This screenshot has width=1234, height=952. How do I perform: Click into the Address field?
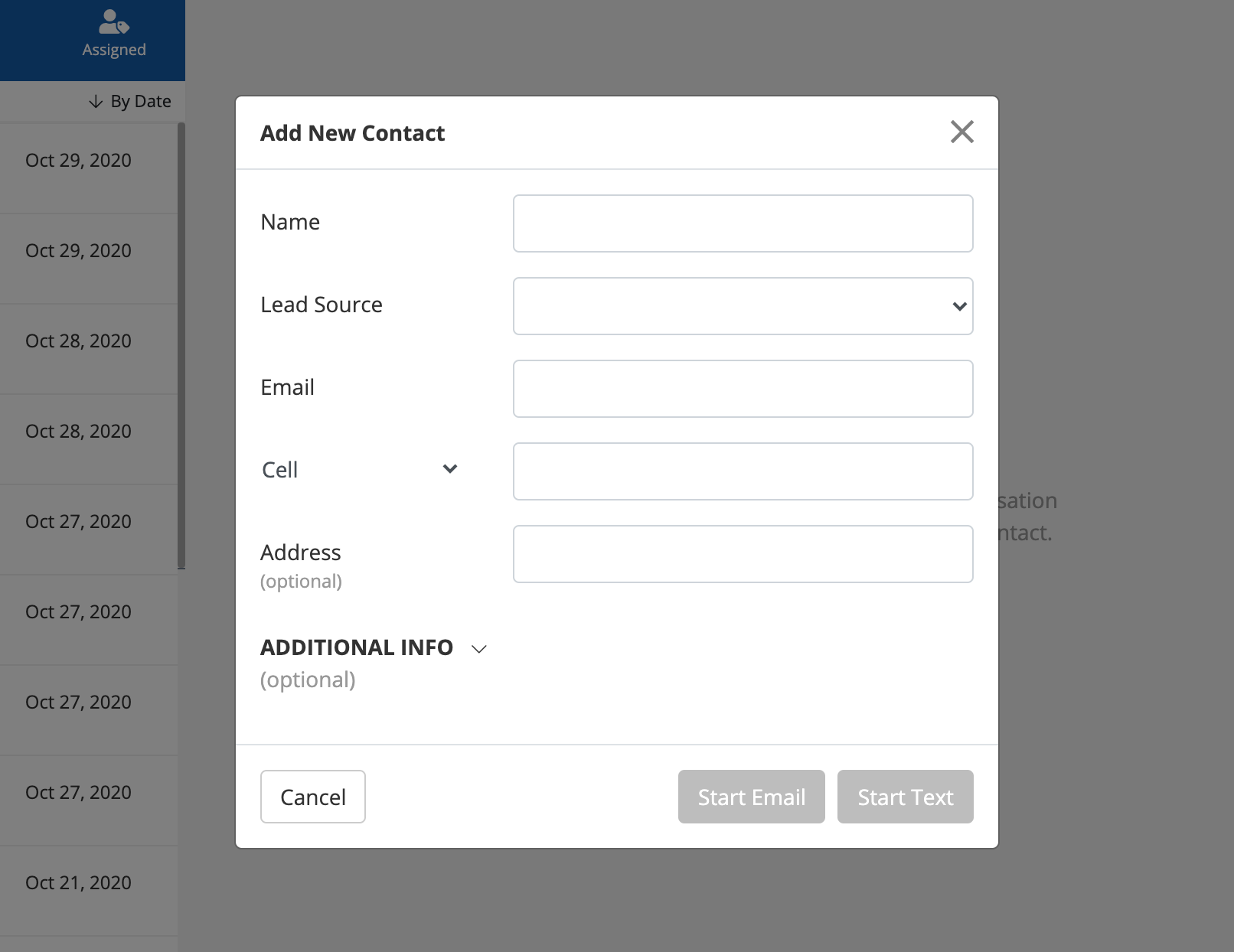743,554
